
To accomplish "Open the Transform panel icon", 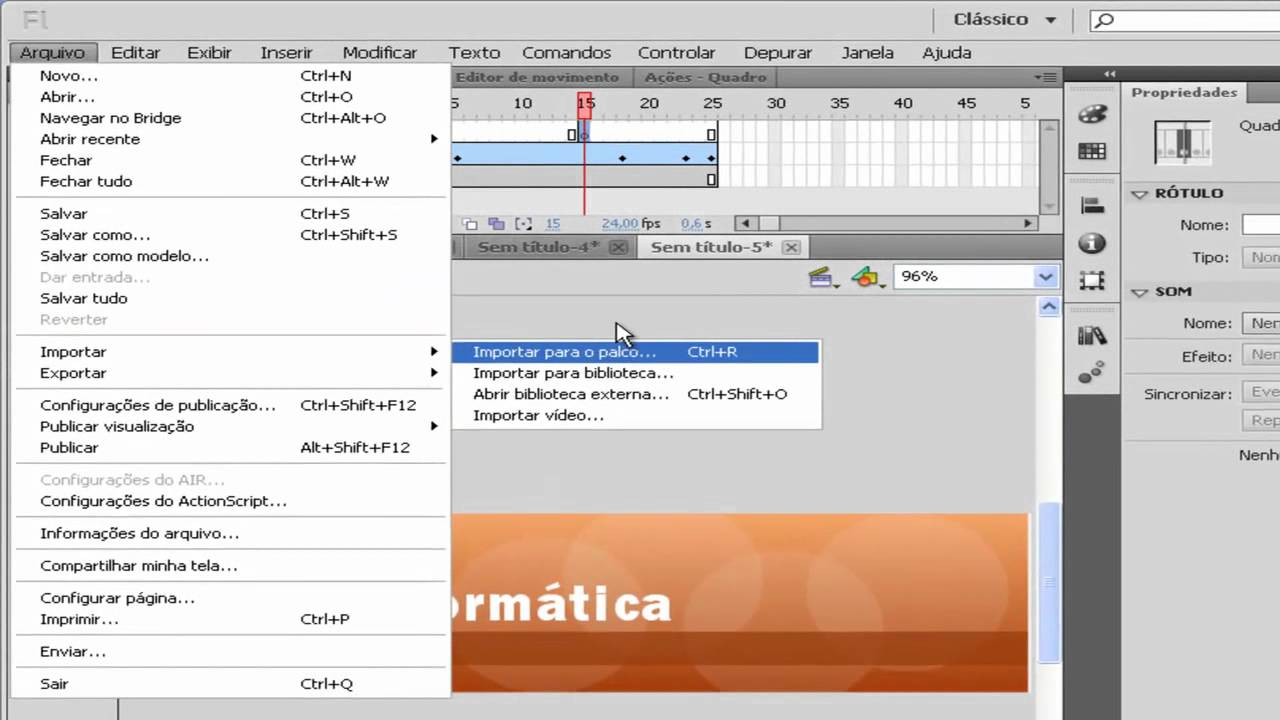I will [1092, 281].
